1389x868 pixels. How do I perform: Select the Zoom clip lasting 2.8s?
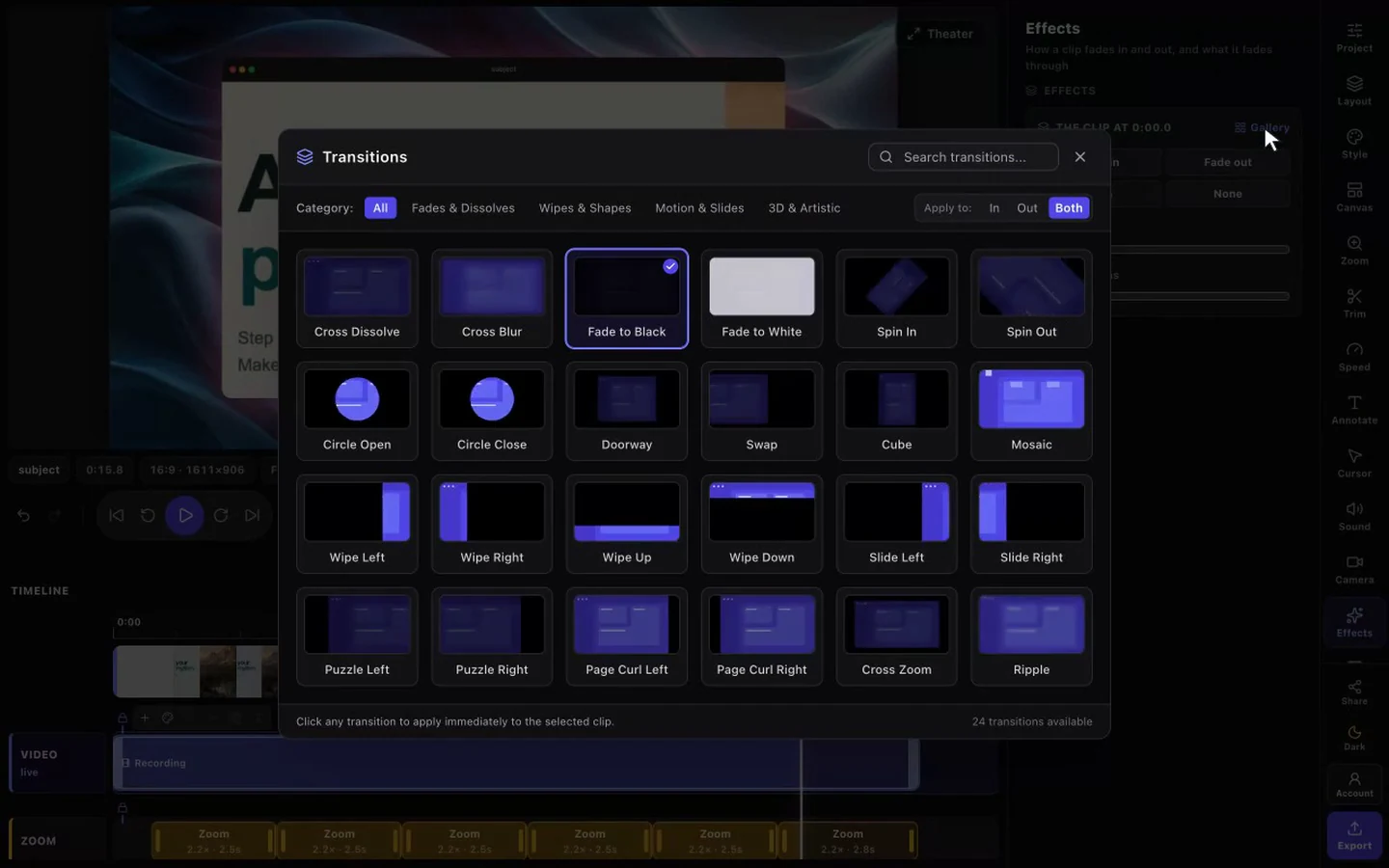pyautogui.click(x=848, y=840)
